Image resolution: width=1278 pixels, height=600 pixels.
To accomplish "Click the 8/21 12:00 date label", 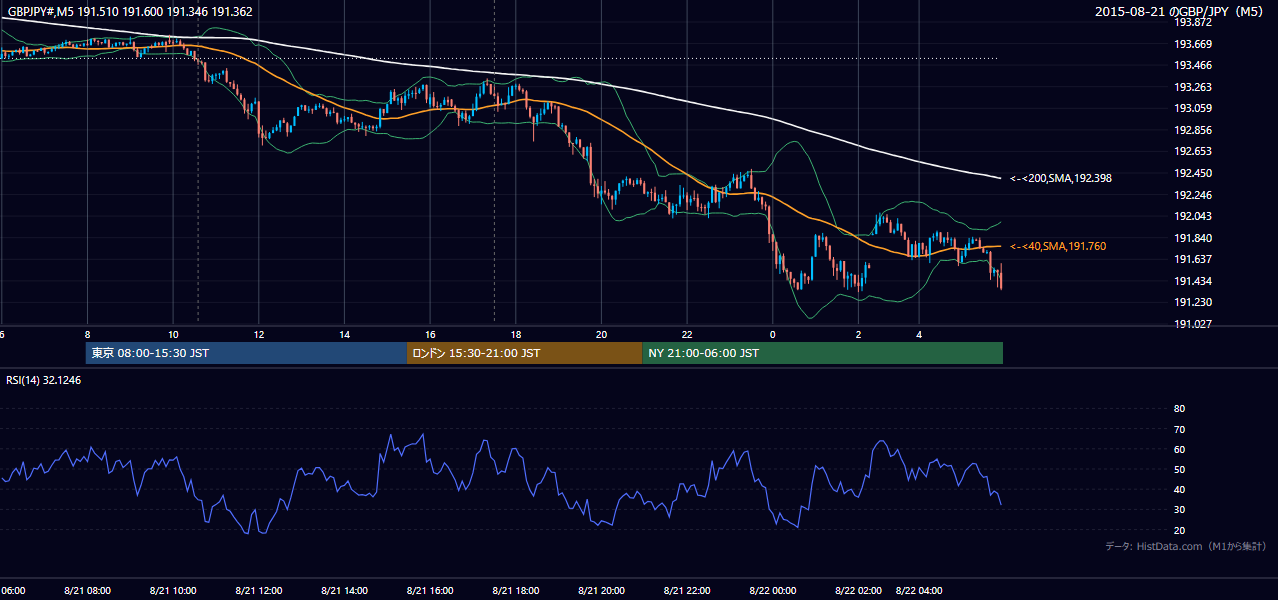I will pos(259,591).
